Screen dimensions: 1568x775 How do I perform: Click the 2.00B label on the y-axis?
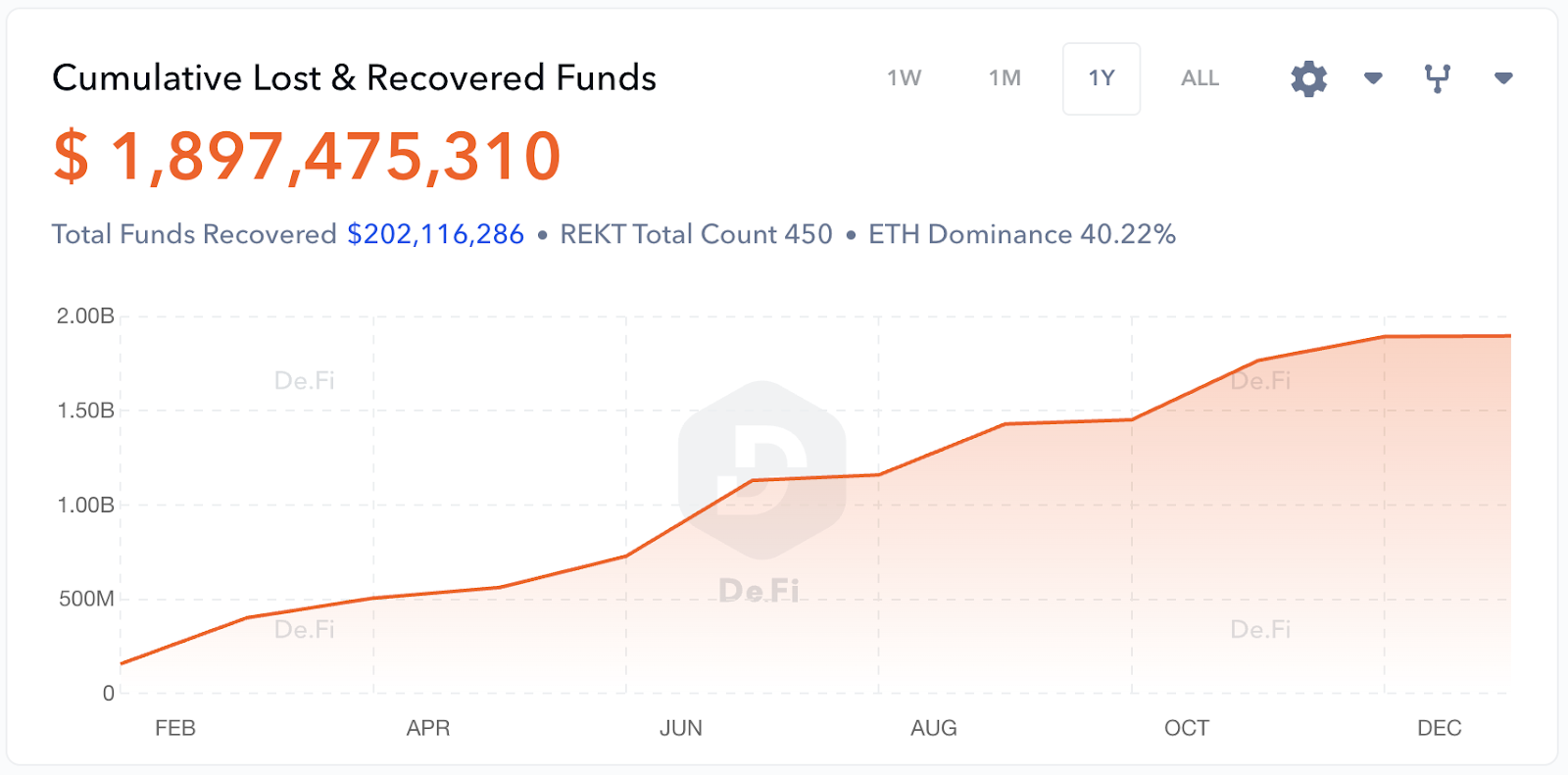point(85,316)
